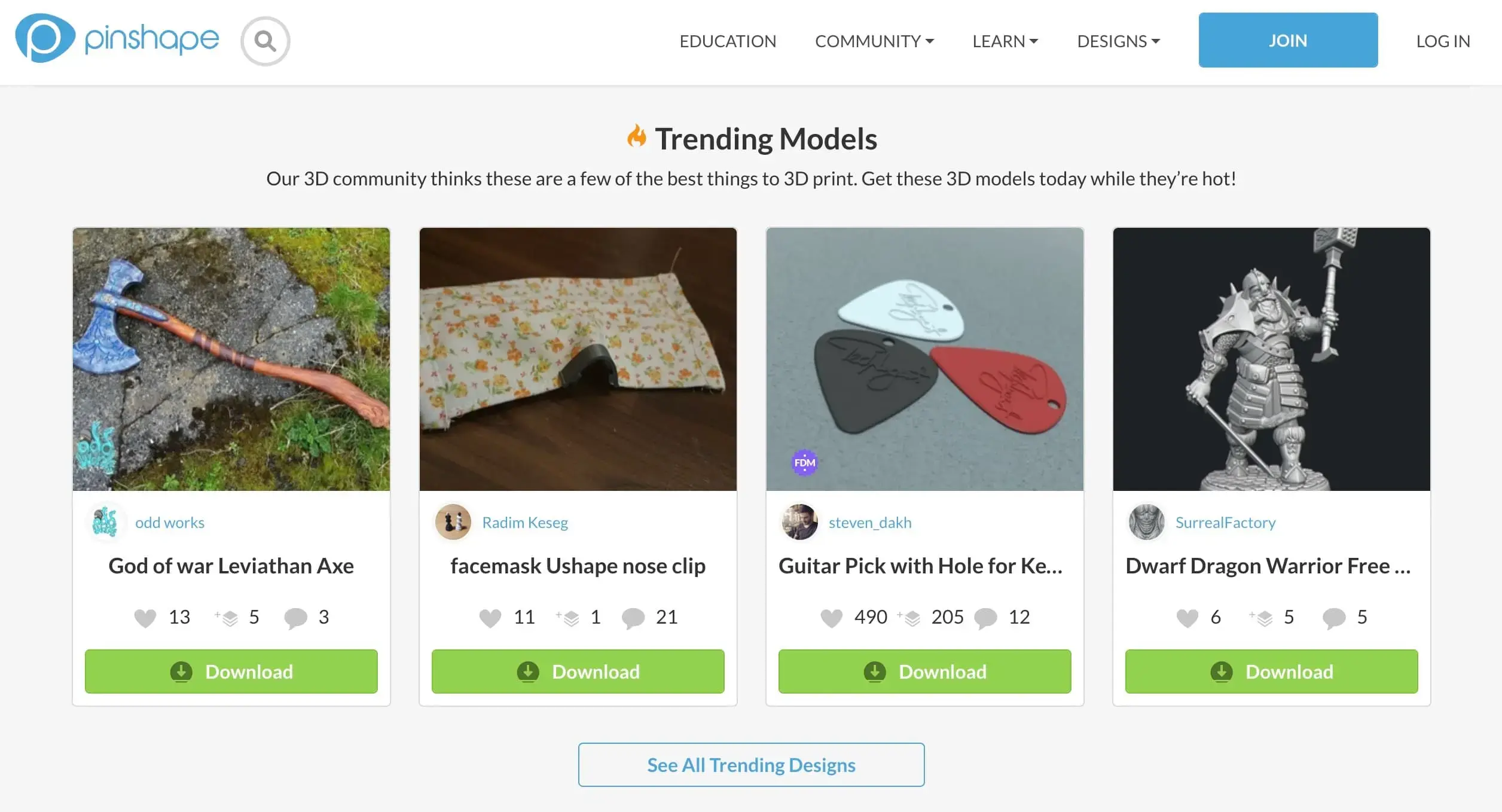Click the magnifying glass search icon
The width and height of the screenshot is (1502, 812).
[265, 41]
